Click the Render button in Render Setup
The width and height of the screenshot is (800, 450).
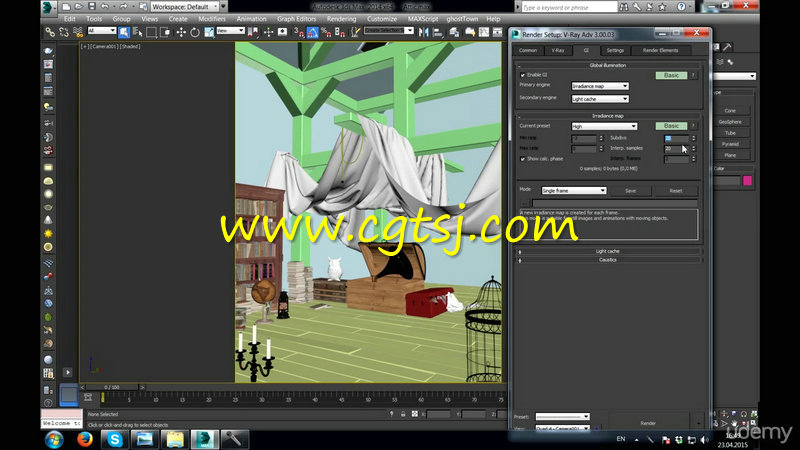click(x=648, y=423)
